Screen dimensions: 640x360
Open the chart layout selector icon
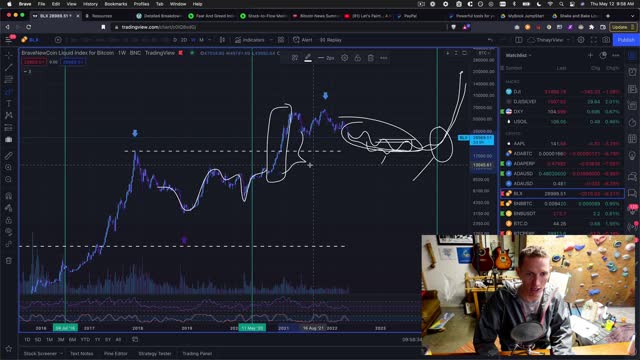coord(518,40)
